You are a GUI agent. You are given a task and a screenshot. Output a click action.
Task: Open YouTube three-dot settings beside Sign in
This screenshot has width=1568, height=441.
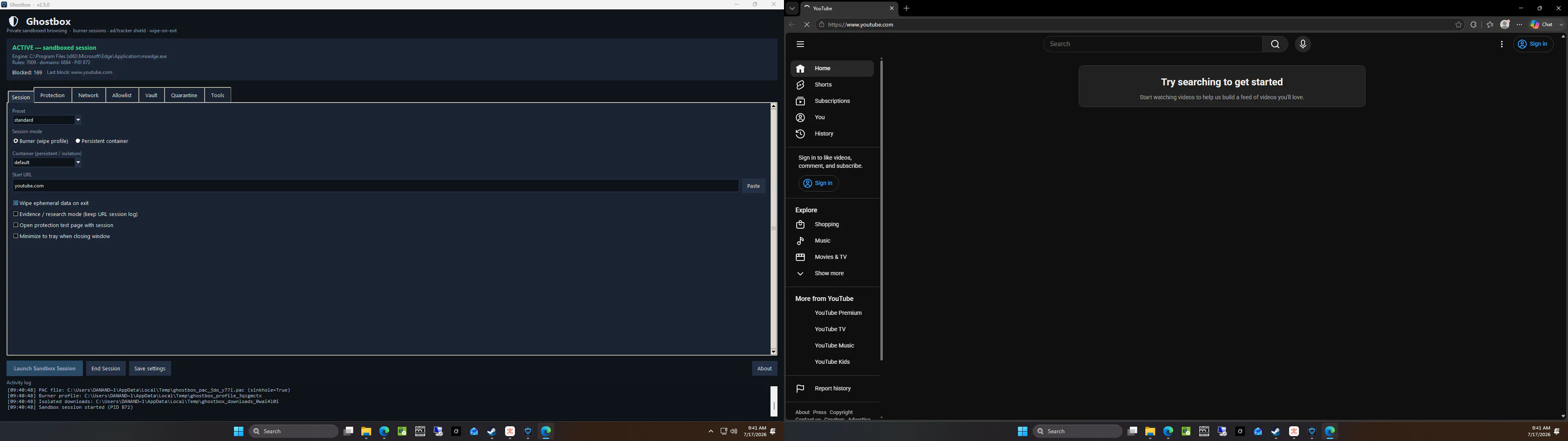(1501, 44)
